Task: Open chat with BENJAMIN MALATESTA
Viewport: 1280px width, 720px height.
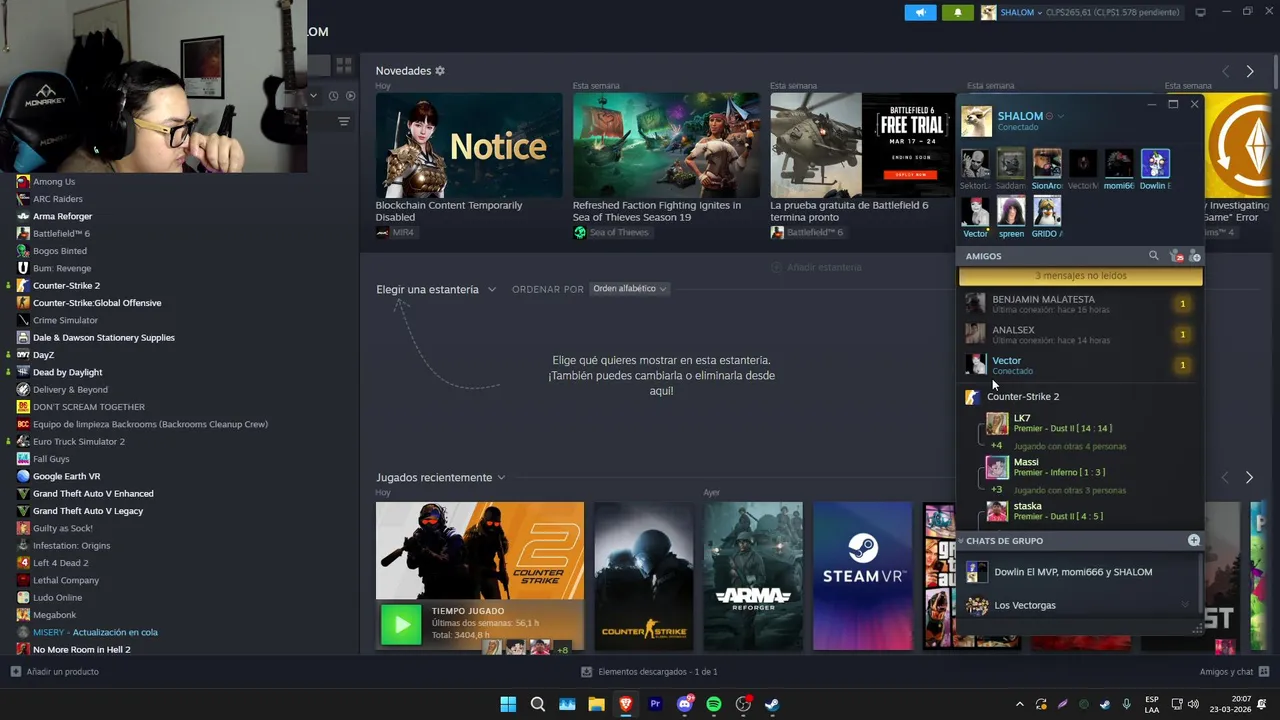Action: (x=1080, y=304)
